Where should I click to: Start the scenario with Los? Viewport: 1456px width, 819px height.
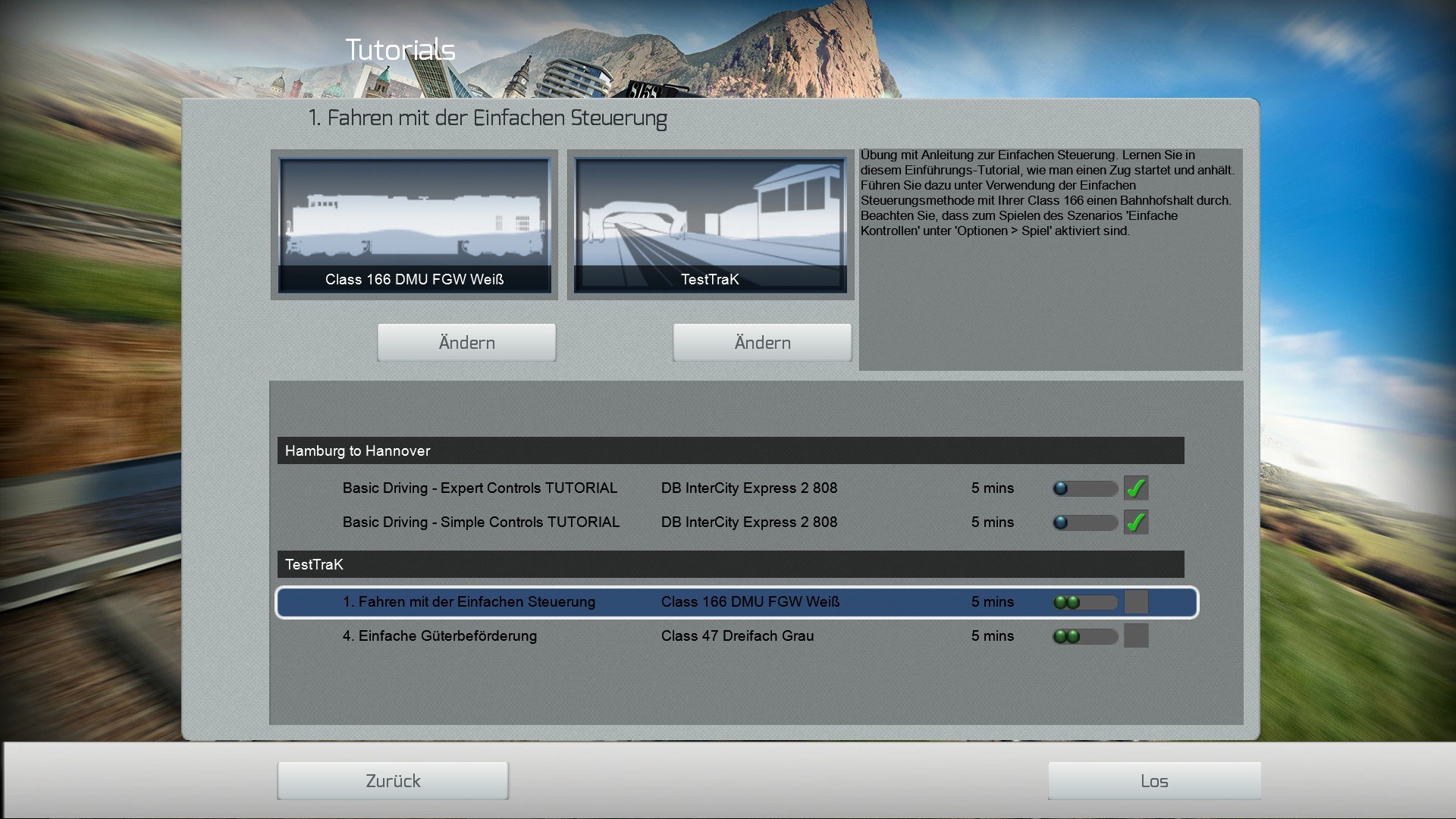coord(1153,780)
